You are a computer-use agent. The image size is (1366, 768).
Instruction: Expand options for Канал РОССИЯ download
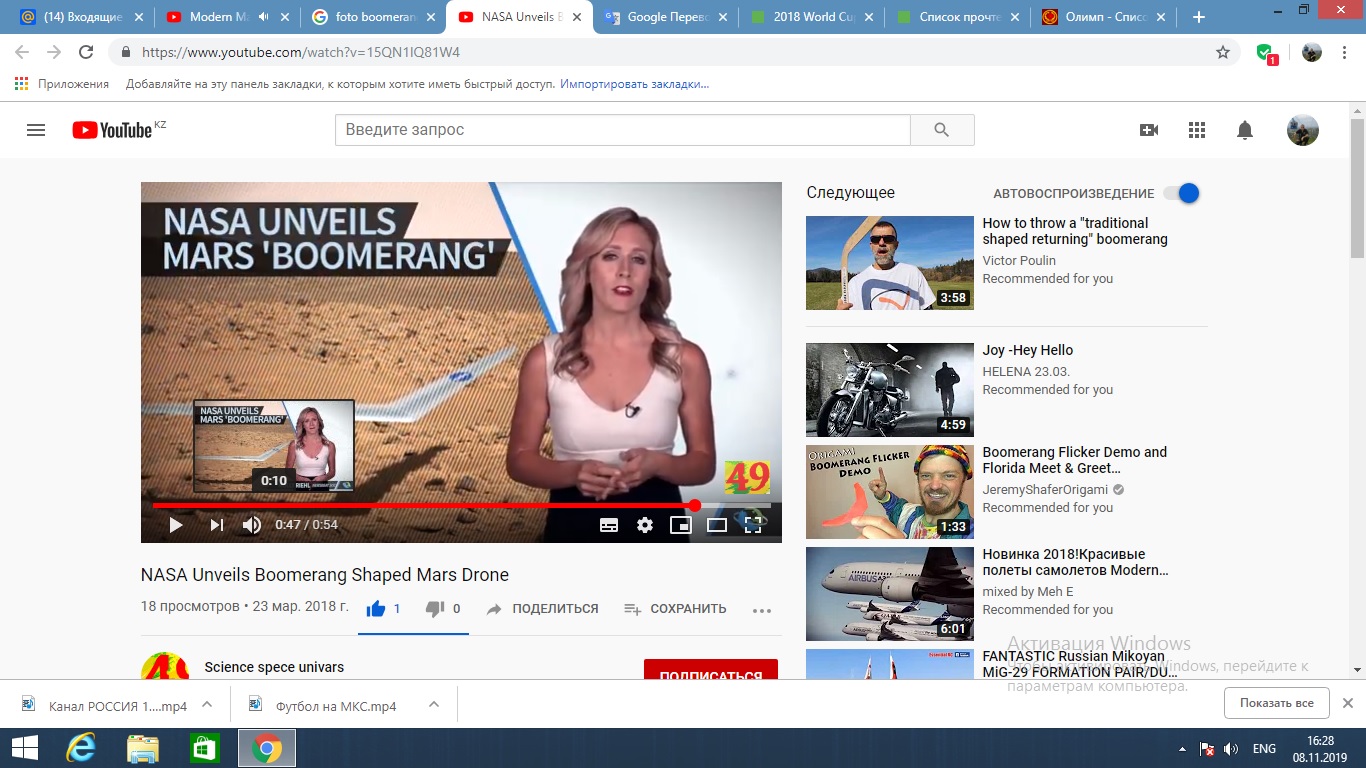point(207,704)
